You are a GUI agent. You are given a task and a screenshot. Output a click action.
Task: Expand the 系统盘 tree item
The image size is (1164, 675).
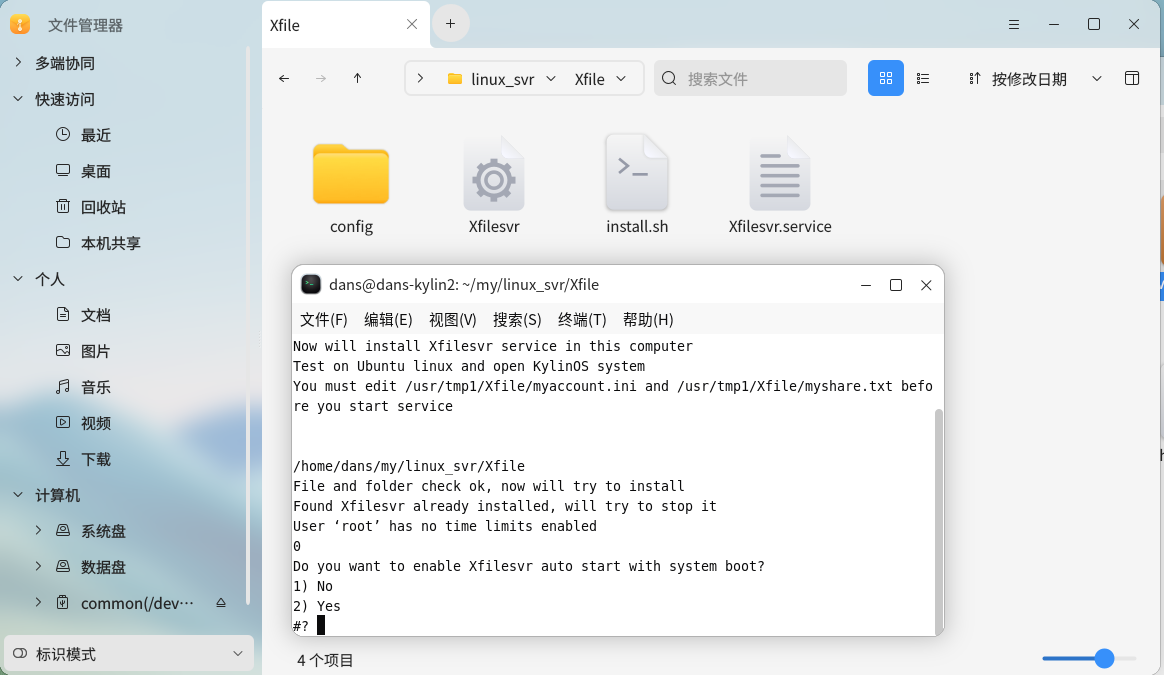(x=38, y=531)
